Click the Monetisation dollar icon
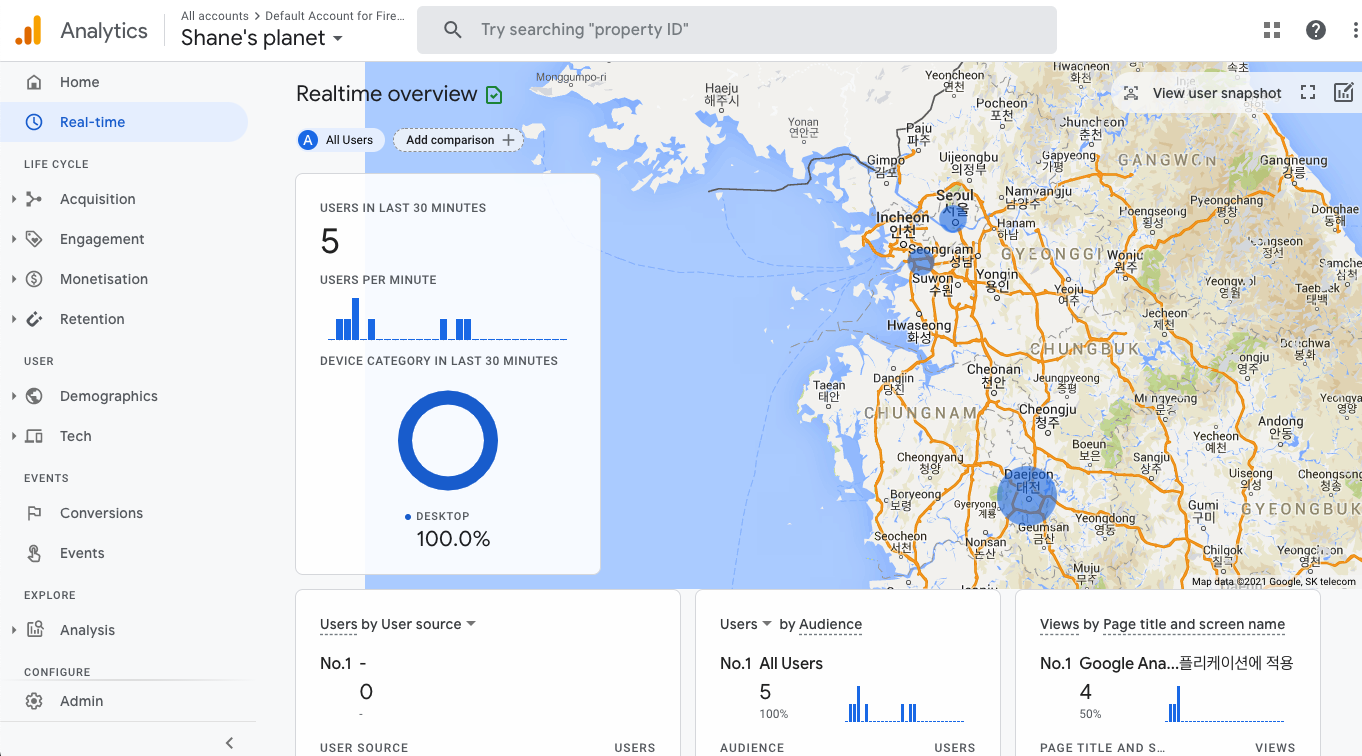The image size is (1362, 756). 34,279
